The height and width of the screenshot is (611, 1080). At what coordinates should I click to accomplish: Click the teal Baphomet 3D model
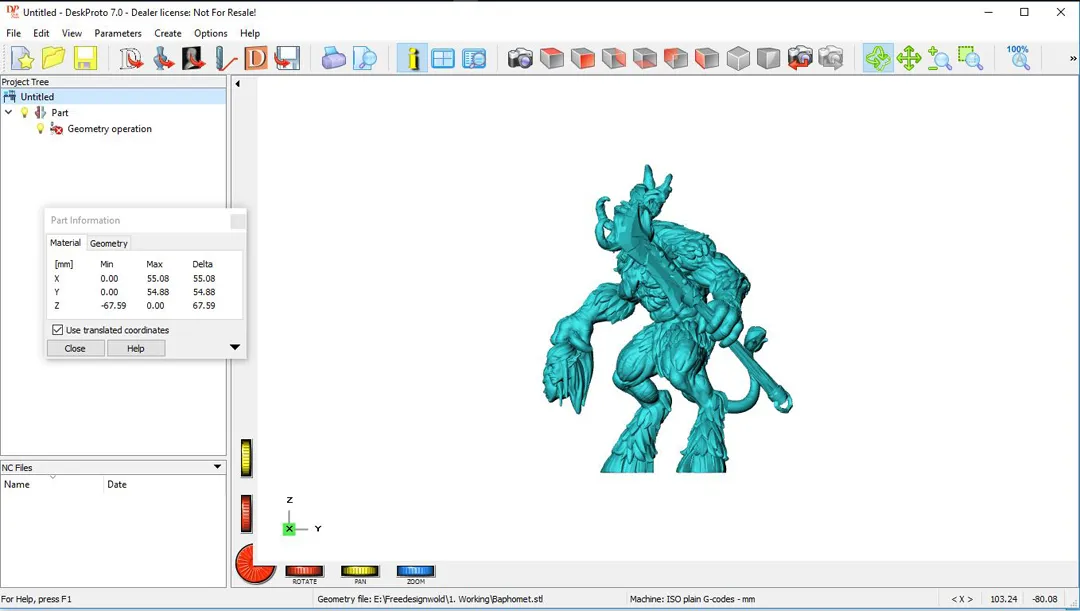667,320
